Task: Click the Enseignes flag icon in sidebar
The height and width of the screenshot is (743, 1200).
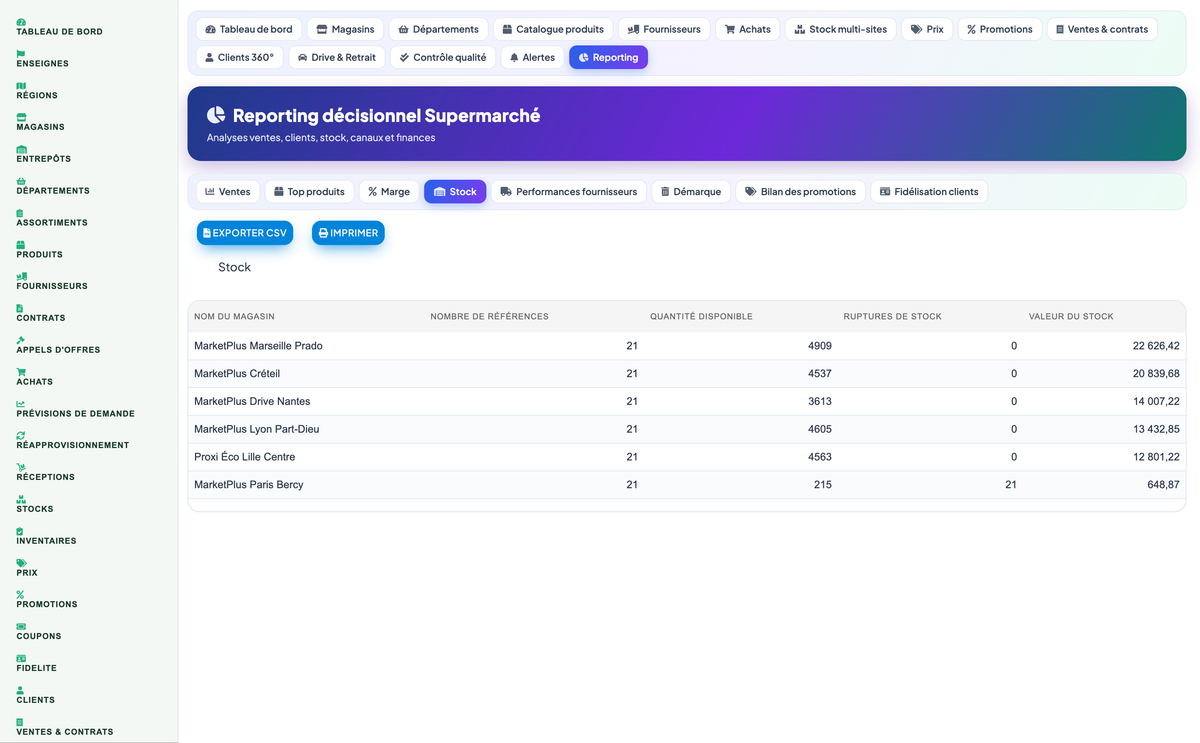Action: tap(21, 53)
